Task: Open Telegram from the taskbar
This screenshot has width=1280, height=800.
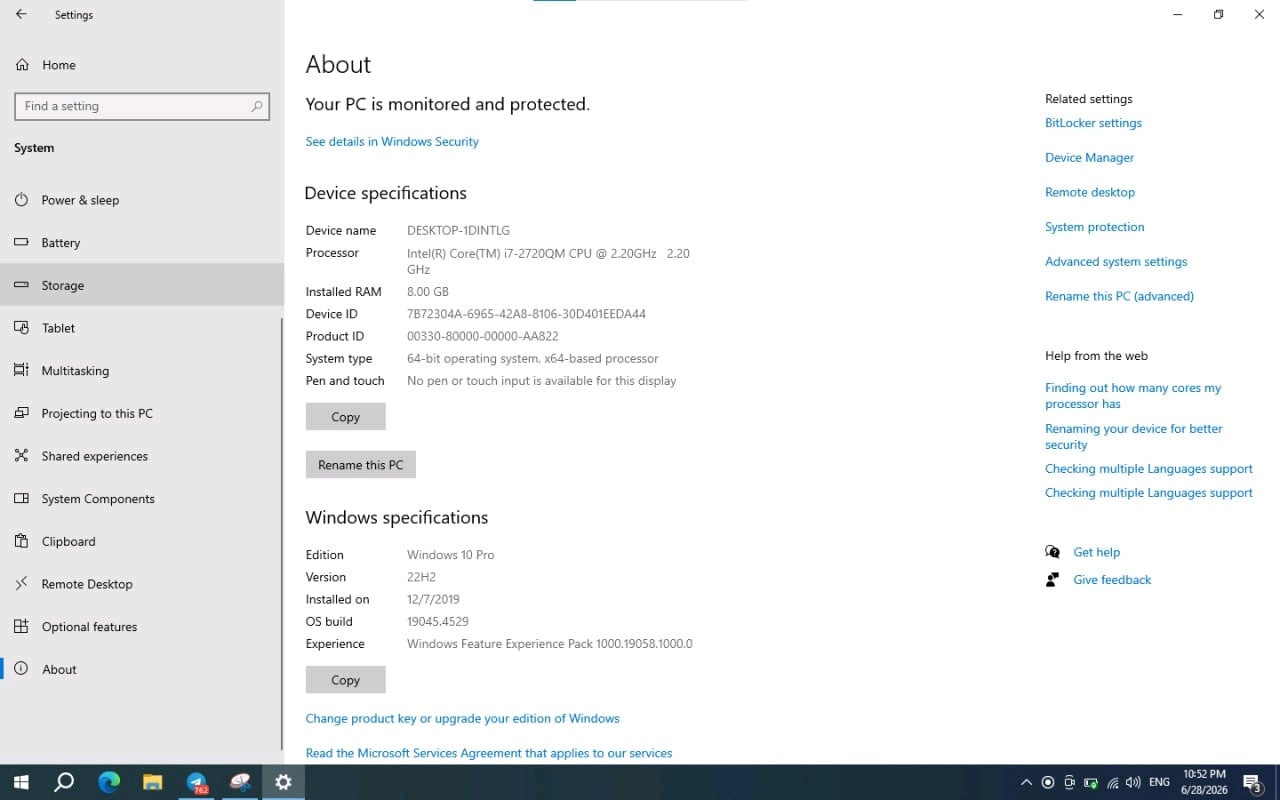Action: click(196, 782)
